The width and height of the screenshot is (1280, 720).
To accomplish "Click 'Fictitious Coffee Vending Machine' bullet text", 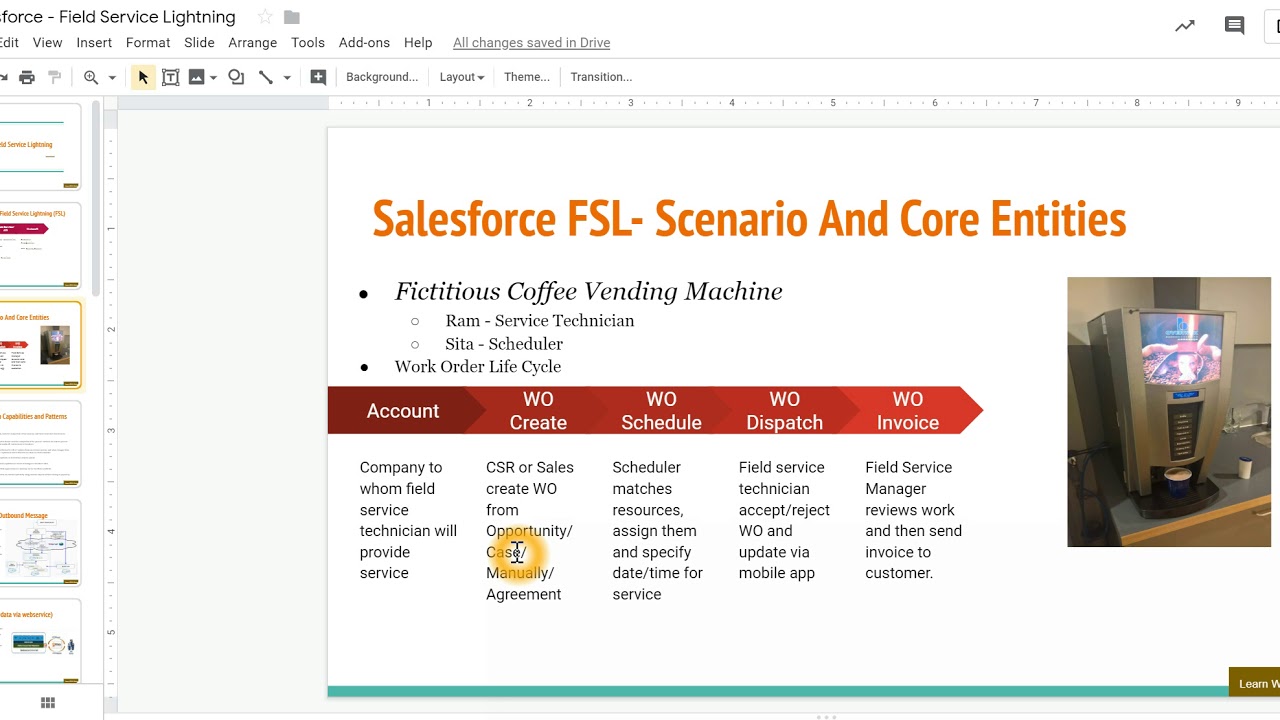I will pyautogui.click(x=588, y=291).
